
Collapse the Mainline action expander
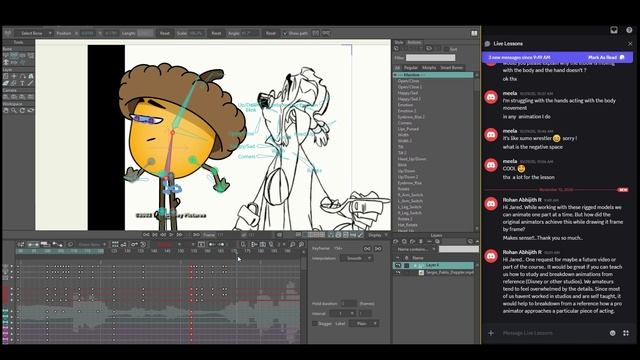click(x=395, y=75)
